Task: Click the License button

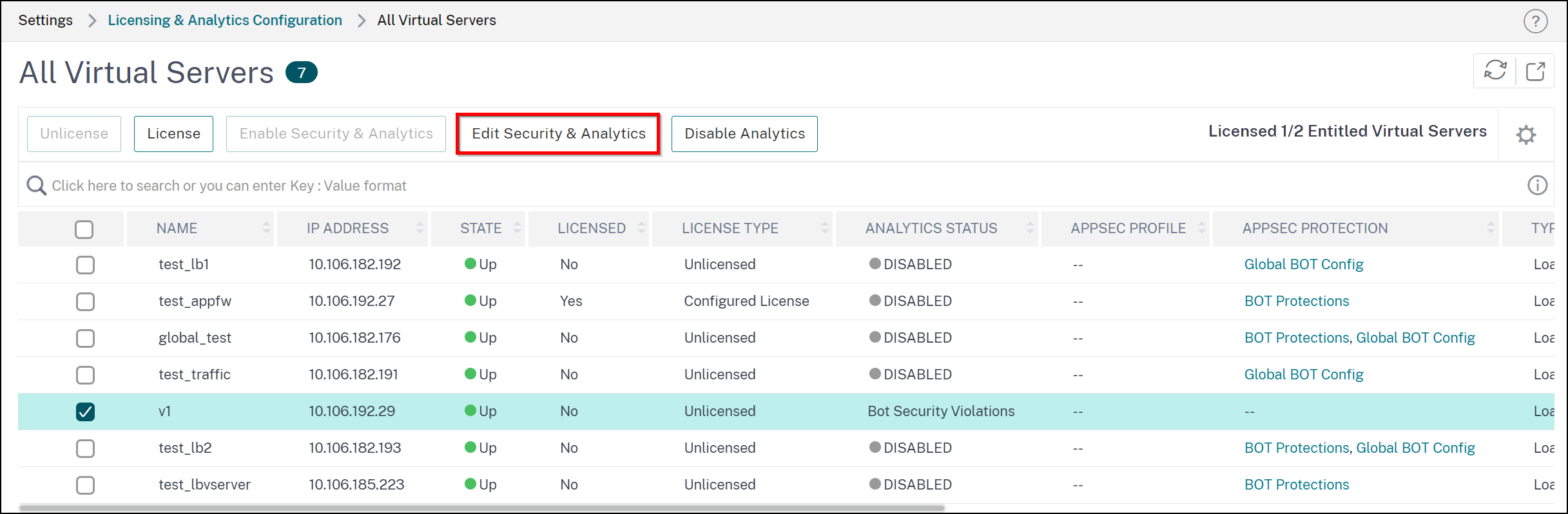Action: click(x=173, y=134)
